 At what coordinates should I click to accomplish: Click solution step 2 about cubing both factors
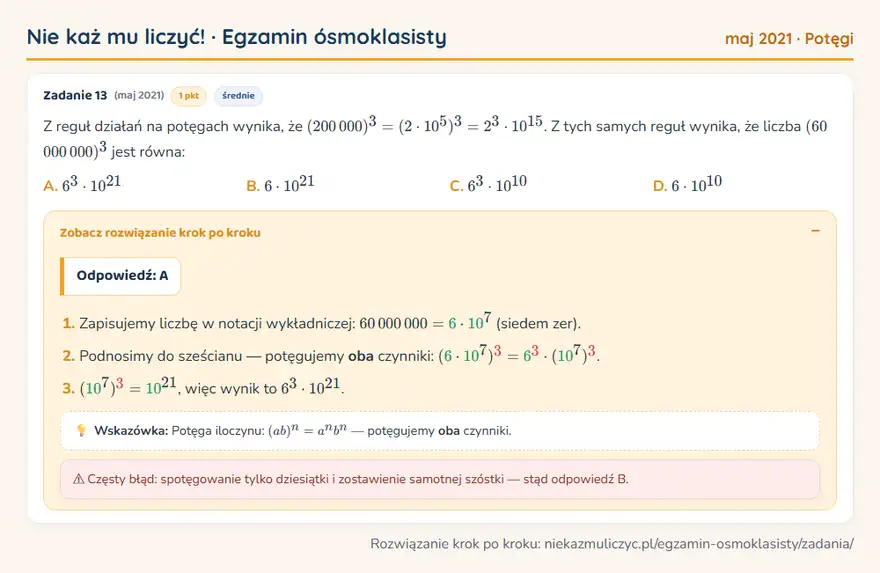[331, 355]
